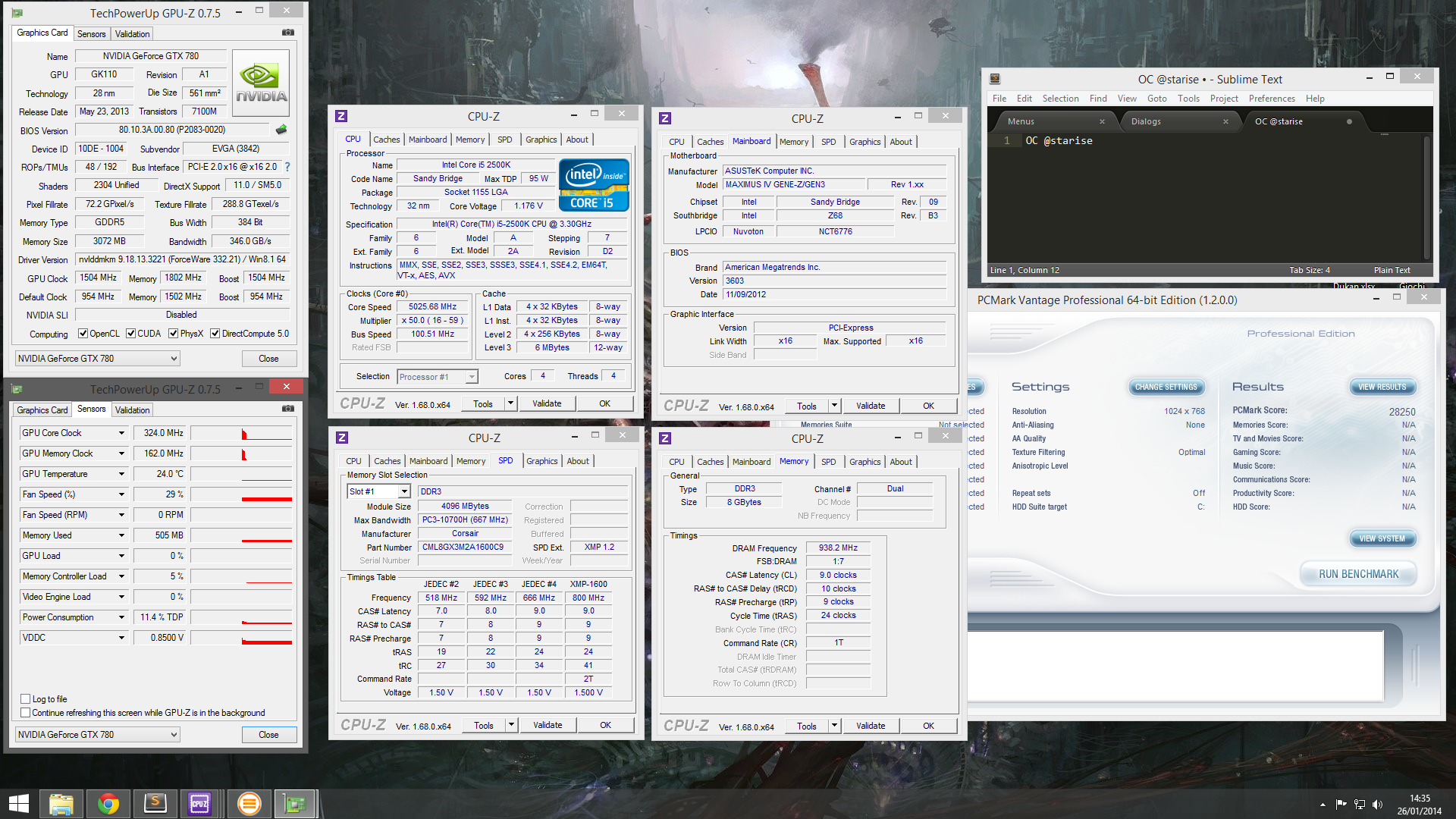Open the Processor #1 selection dropdown in CPU-Z

[x=438, y=377]
